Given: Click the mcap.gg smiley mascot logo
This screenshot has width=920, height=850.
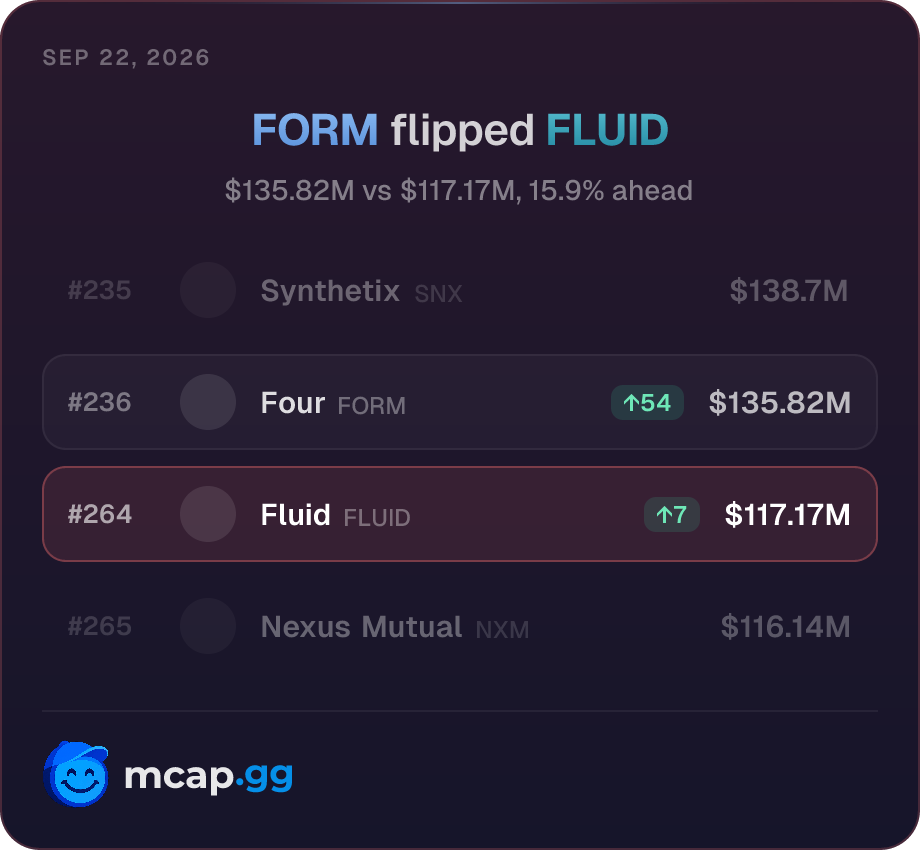Looking at the screenshot, I should (76, 774).
